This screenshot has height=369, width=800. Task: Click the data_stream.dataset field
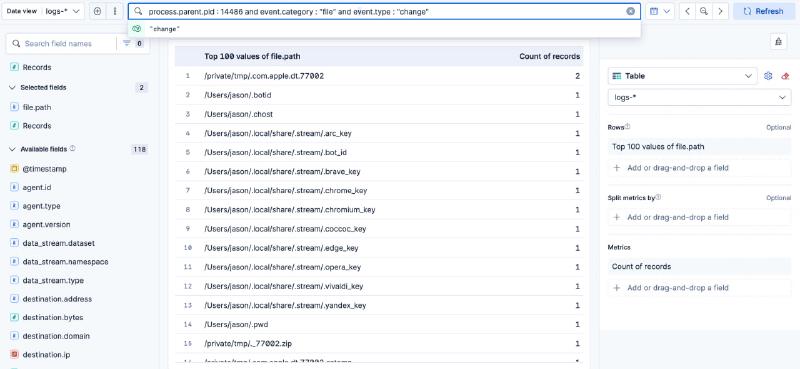(x=59, y=243)
